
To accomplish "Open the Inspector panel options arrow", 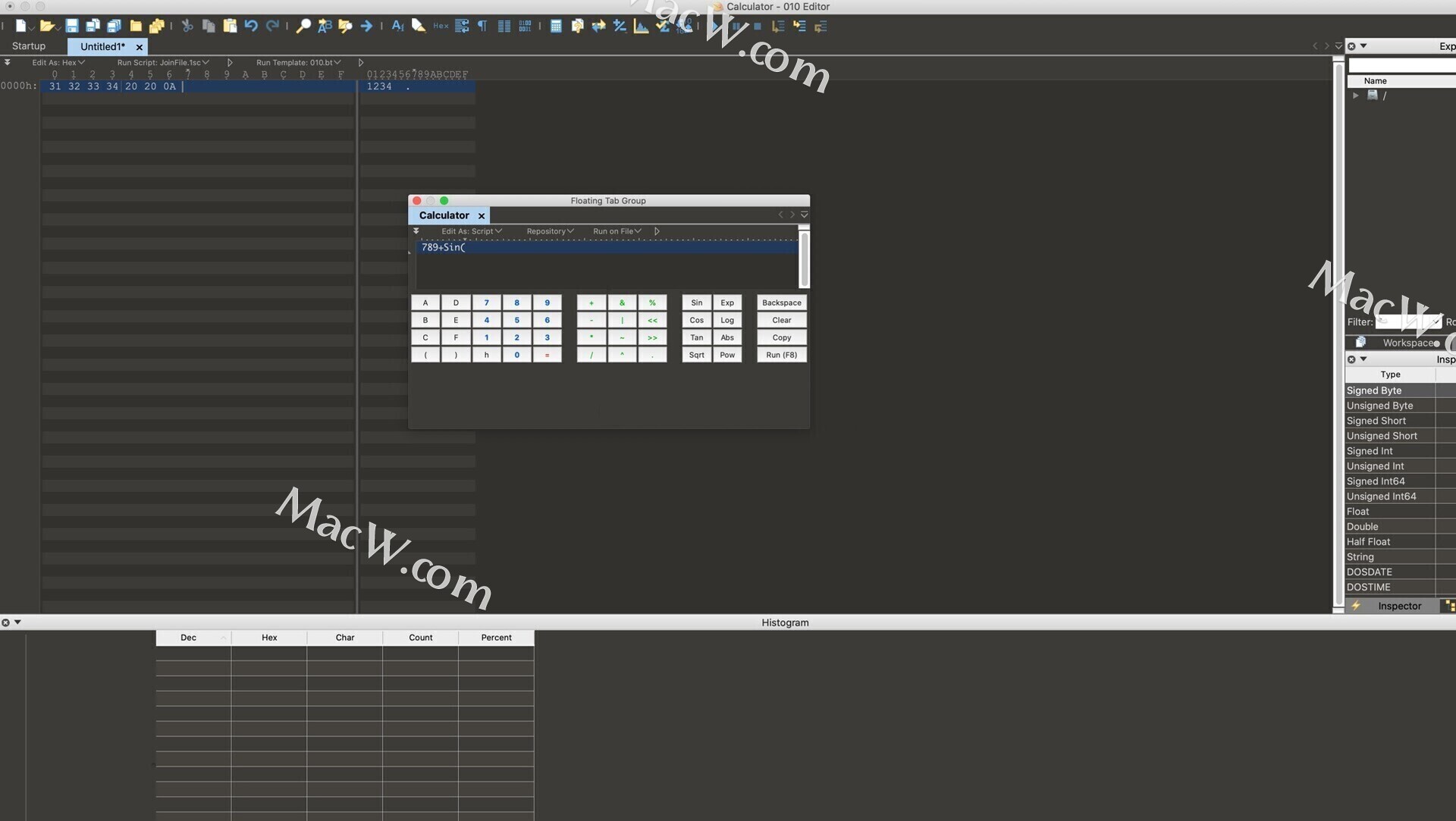I will point(1363,359).
